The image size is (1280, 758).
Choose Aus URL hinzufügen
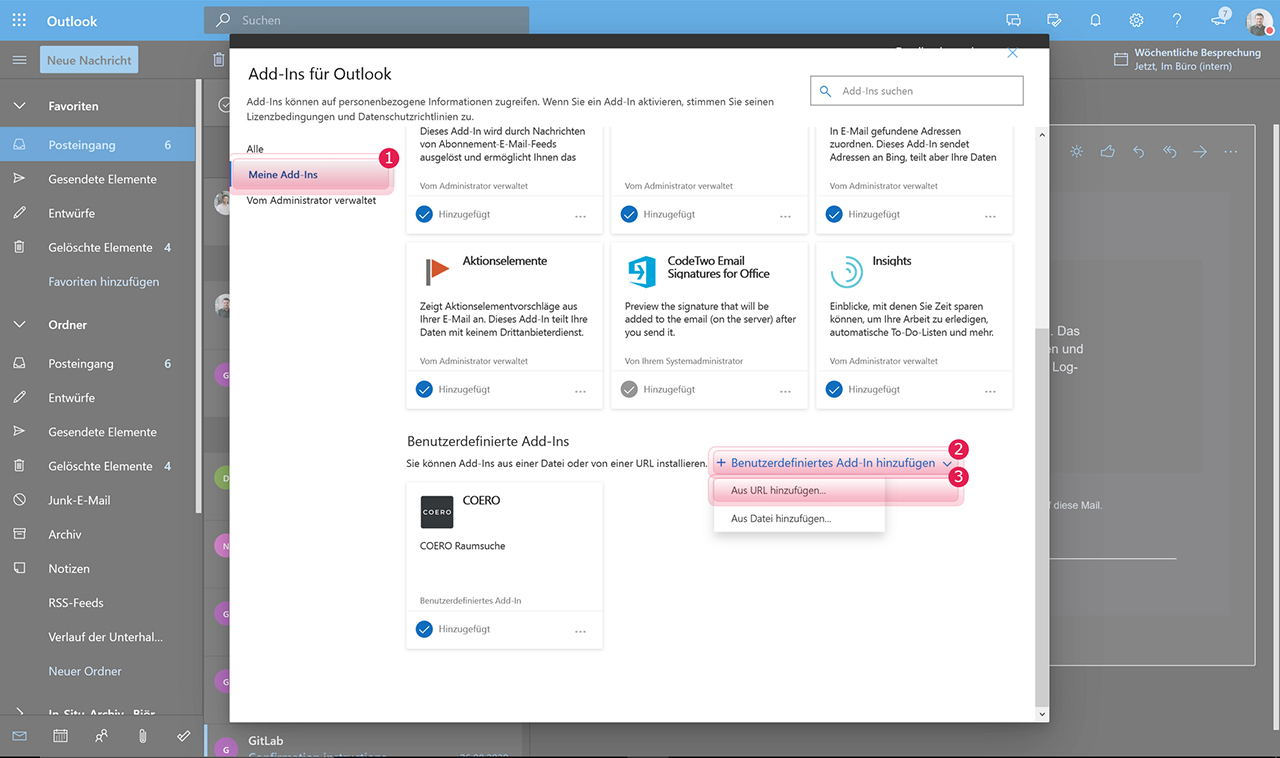[799, 491]
